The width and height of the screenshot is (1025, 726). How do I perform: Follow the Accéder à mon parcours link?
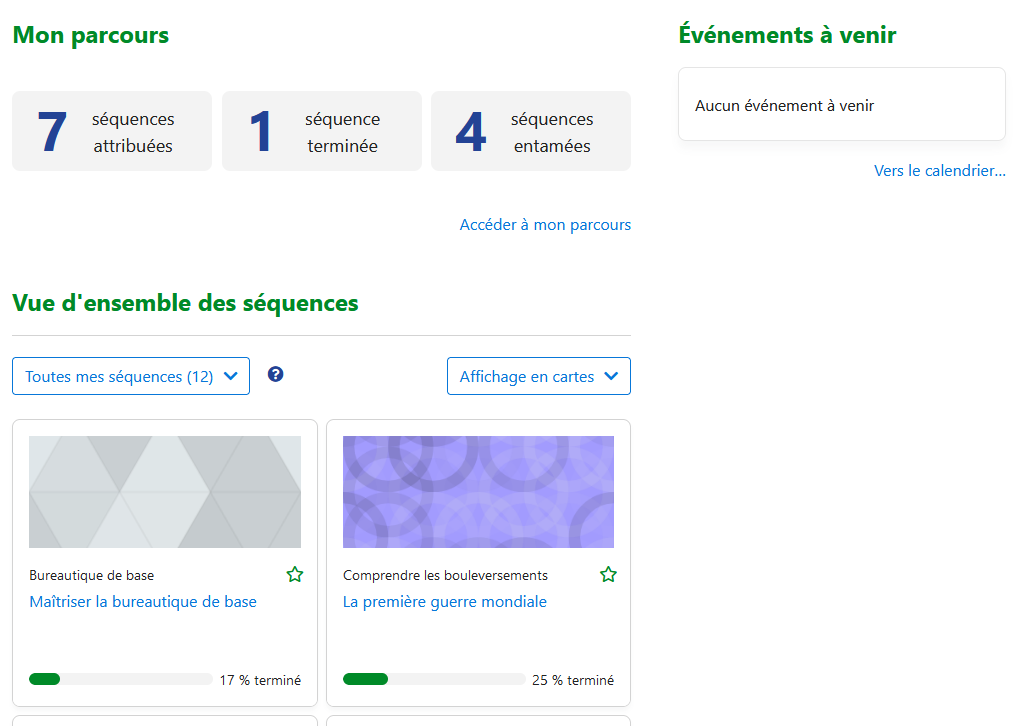point(545,225)
